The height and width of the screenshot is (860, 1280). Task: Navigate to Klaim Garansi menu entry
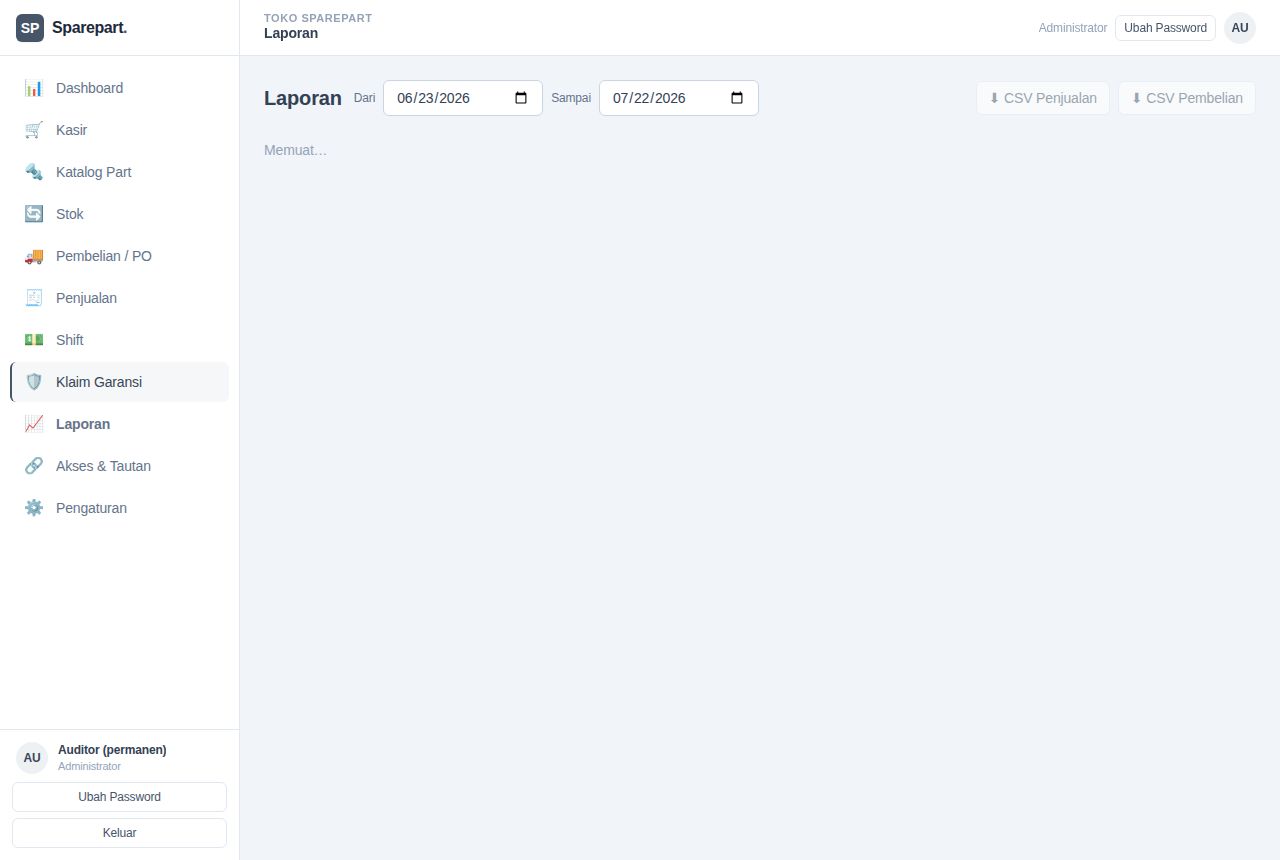[x=120, y=382]
